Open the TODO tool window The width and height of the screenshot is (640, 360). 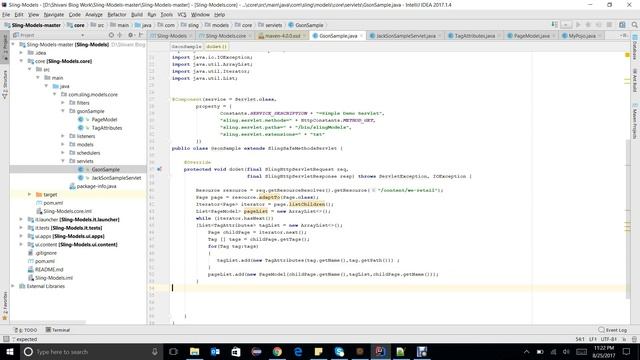pyautogui.click(x=26, y=330)
